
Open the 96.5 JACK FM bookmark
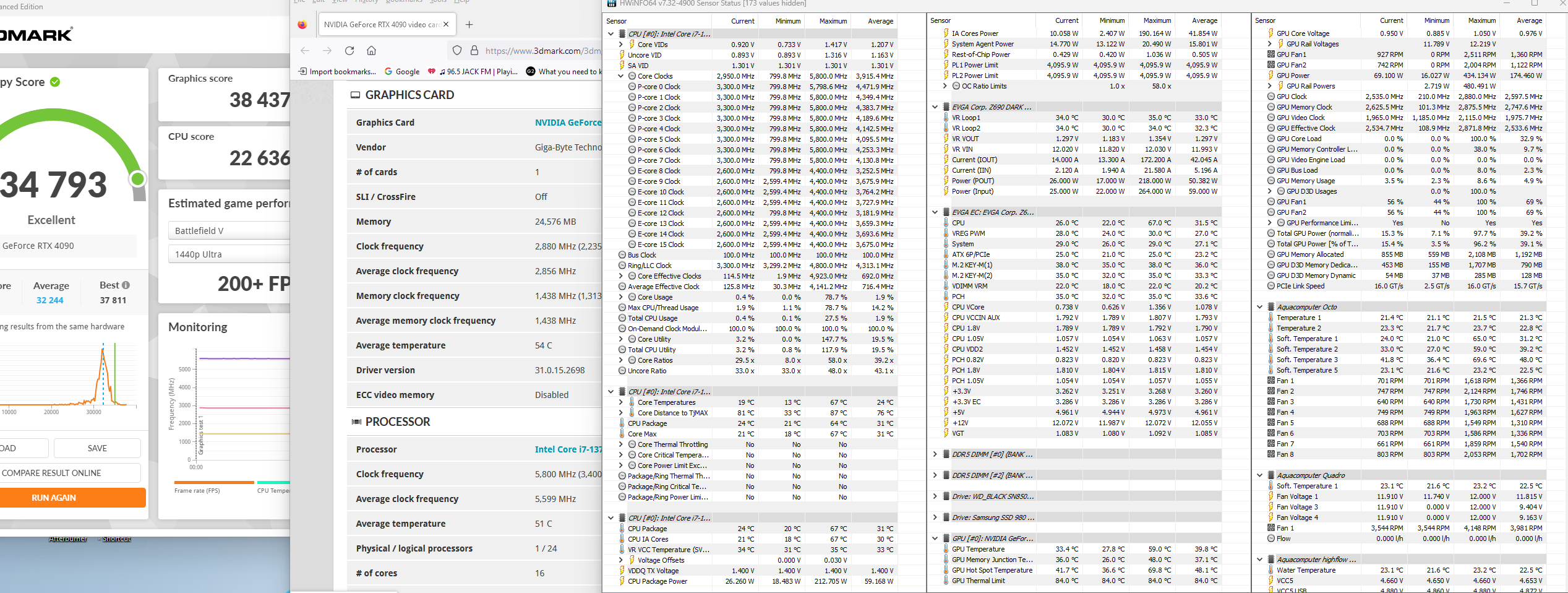pyautogui.click(x=473, y=72)
